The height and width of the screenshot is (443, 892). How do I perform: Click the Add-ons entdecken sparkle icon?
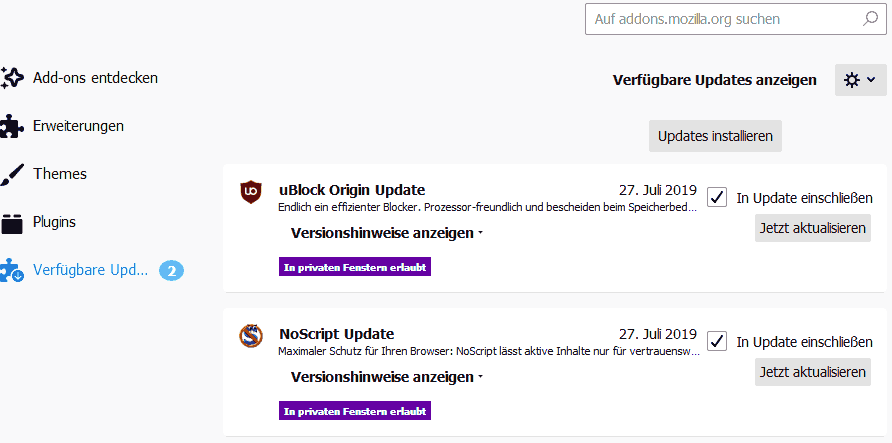12,78
